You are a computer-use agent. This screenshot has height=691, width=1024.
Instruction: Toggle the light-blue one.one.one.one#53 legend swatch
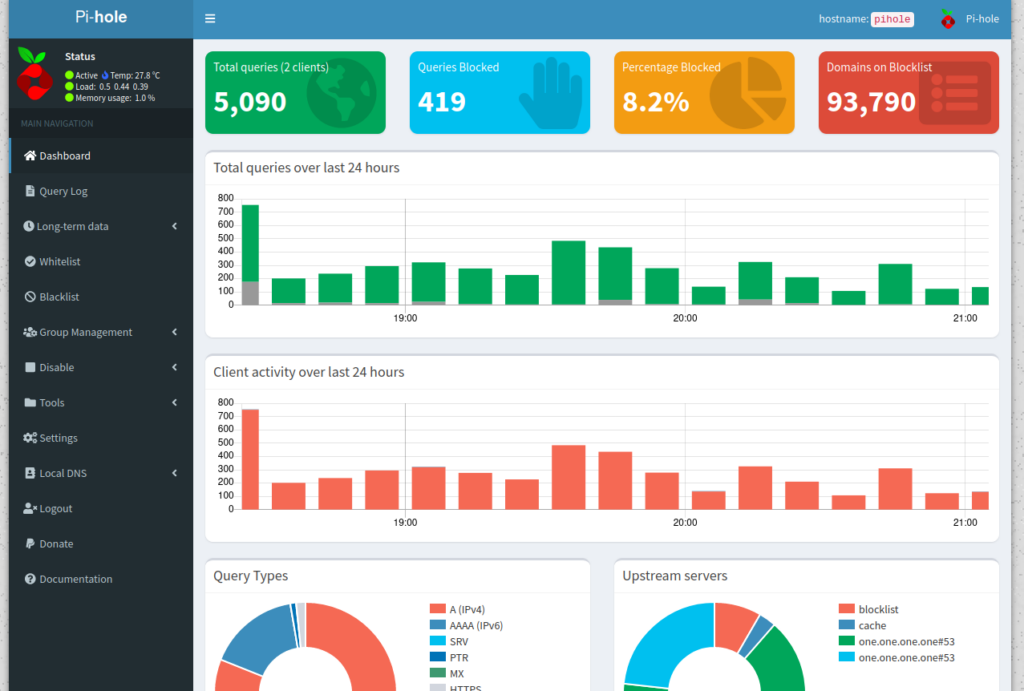coord(846,657)
